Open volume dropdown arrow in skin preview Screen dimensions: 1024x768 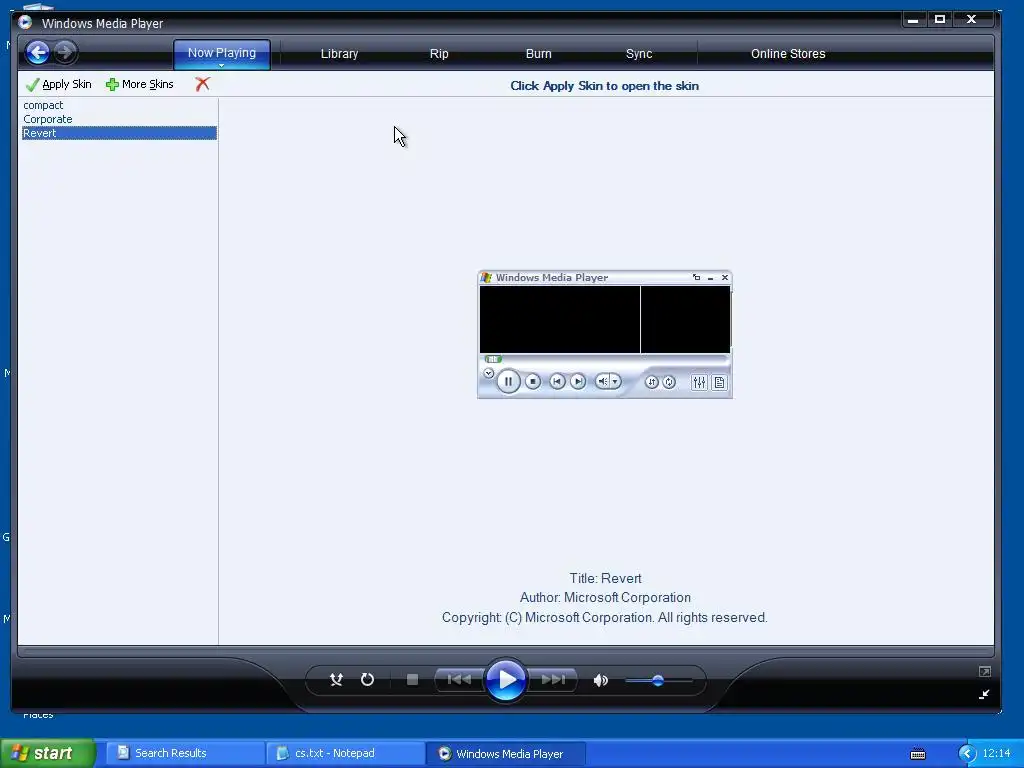[x=615, y=381]
